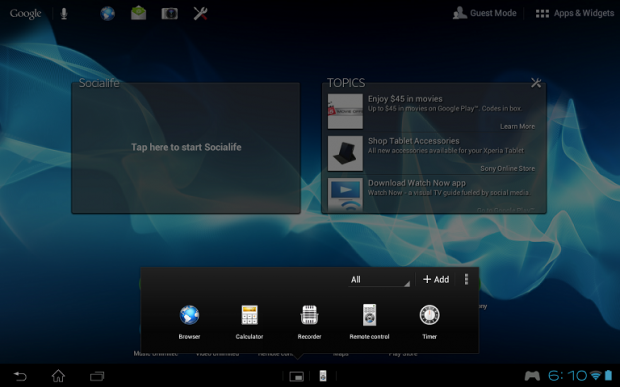Open the Browser small app
The height and width of the screenshot is (387, 620).
coord(189,322)
